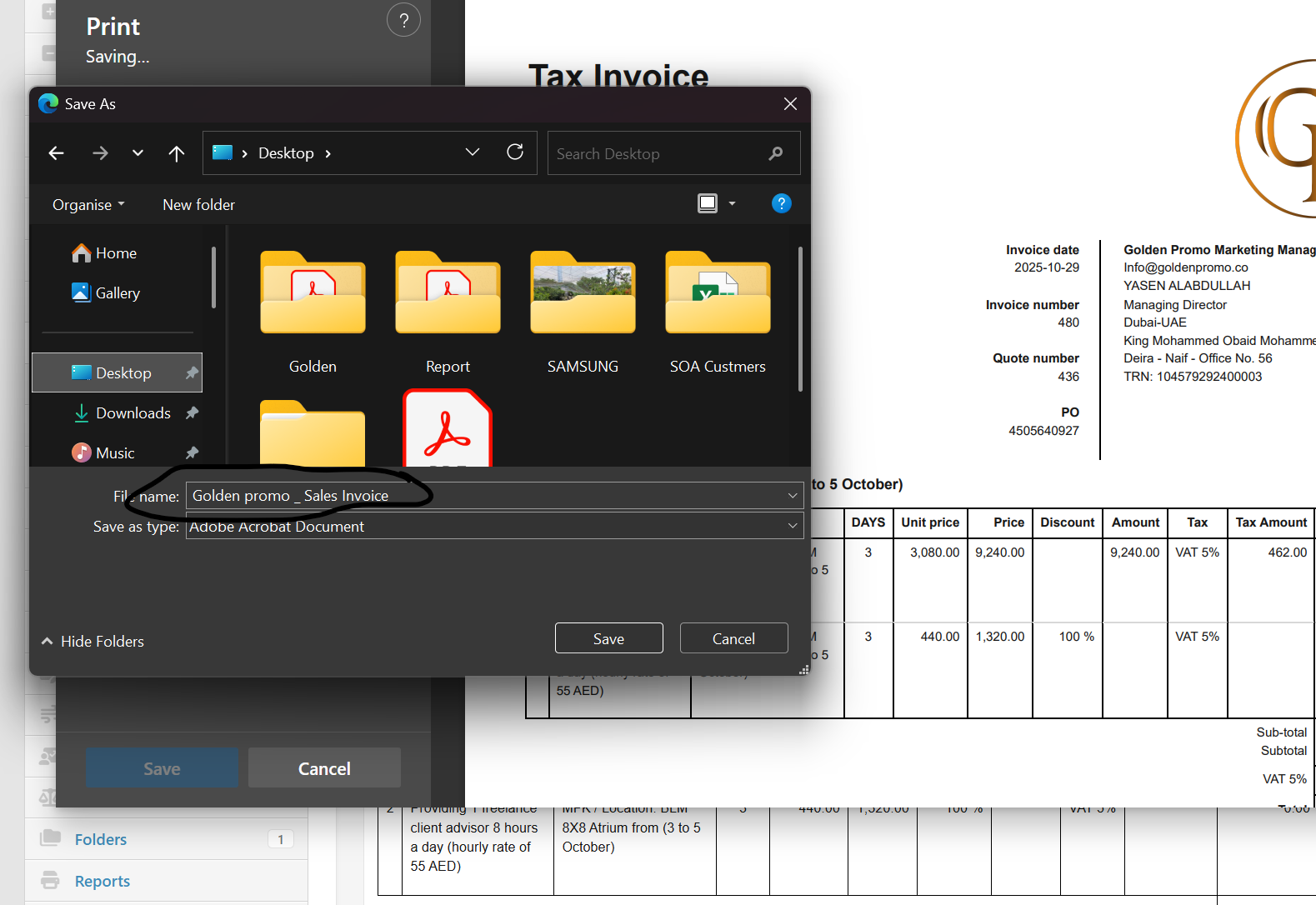Click the Search Desktop field
This screenshot has height=905, width=1316.
pyautogui.click(x=673, y=153)
